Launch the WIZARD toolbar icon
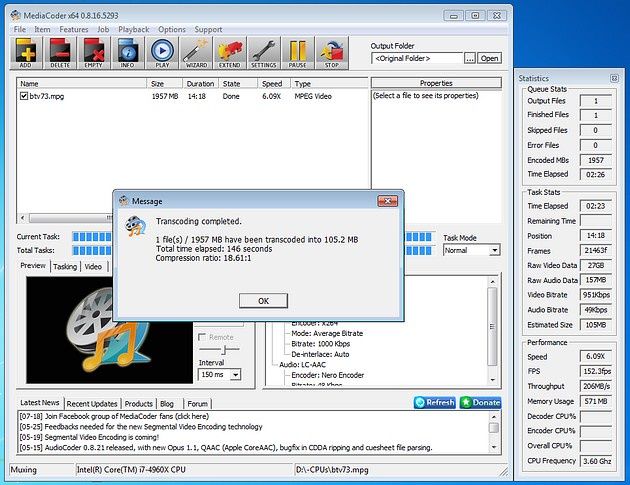630x485 pixels. point(196,53)
